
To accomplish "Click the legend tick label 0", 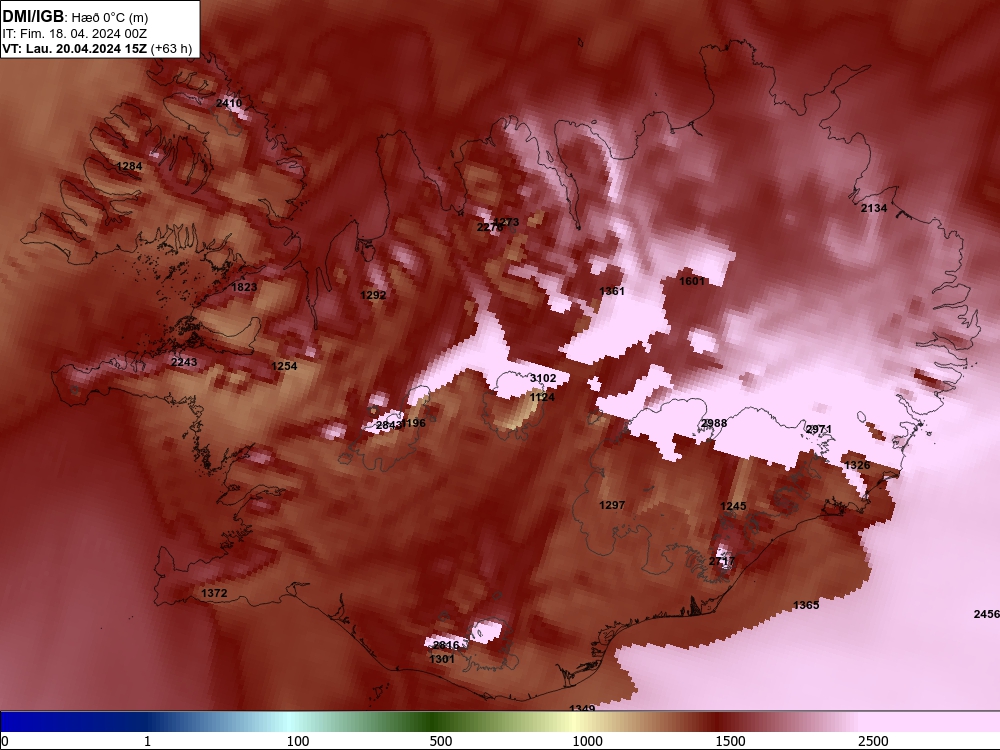I will (5, 741).
